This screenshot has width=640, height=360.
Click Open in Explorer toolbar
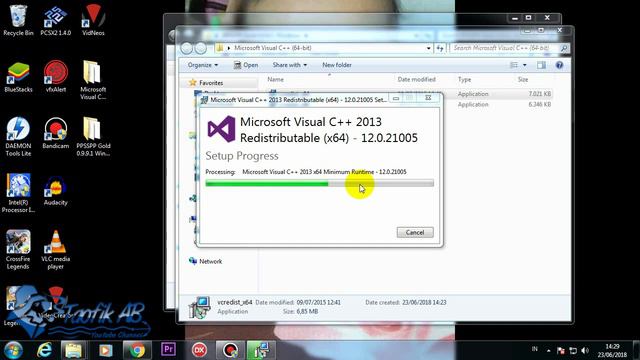tap(246, 65)
